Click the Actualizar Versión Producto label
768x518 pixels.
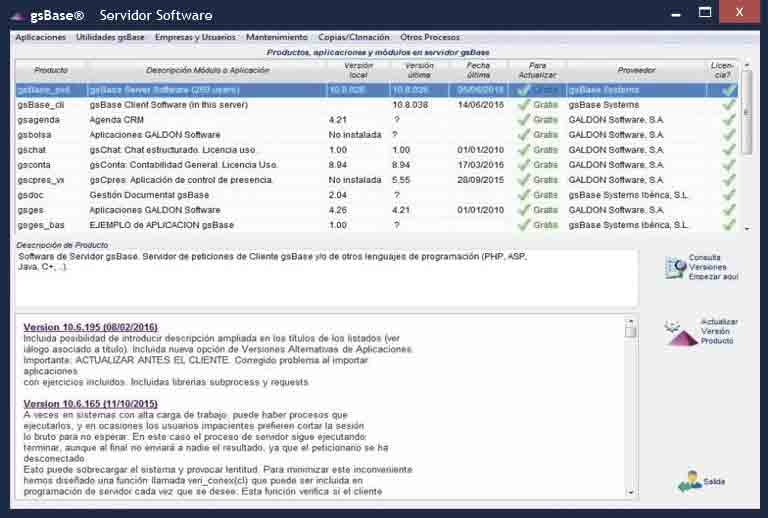(x=719, y=331)
